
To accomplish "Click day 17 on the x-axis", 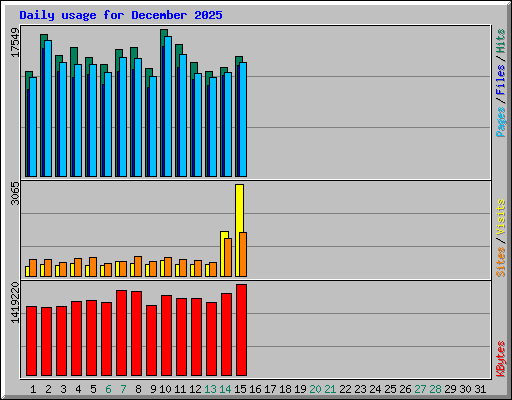I will [x=270, y=389].
